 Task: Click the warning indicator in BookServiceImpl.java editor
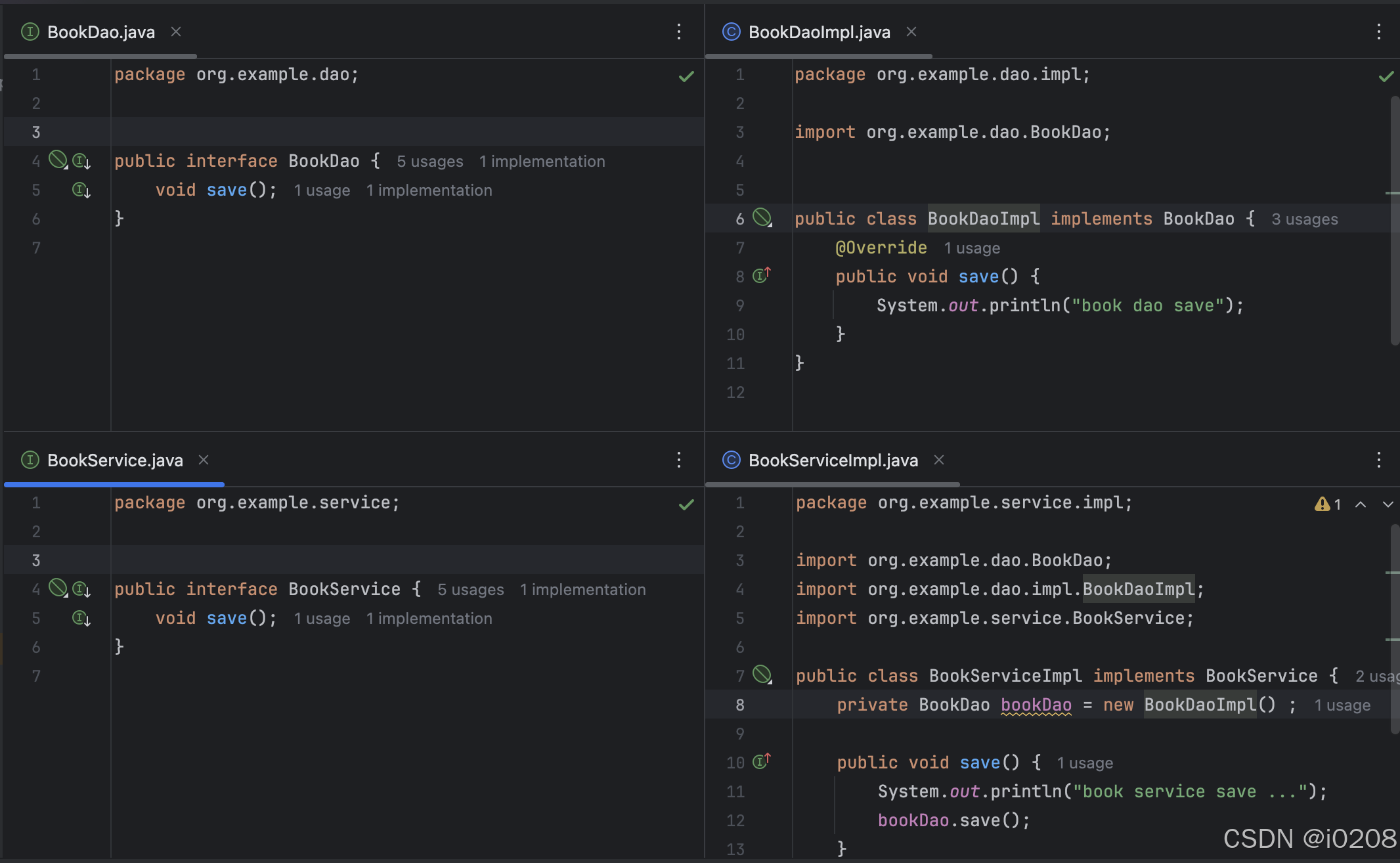point(1328,504)
